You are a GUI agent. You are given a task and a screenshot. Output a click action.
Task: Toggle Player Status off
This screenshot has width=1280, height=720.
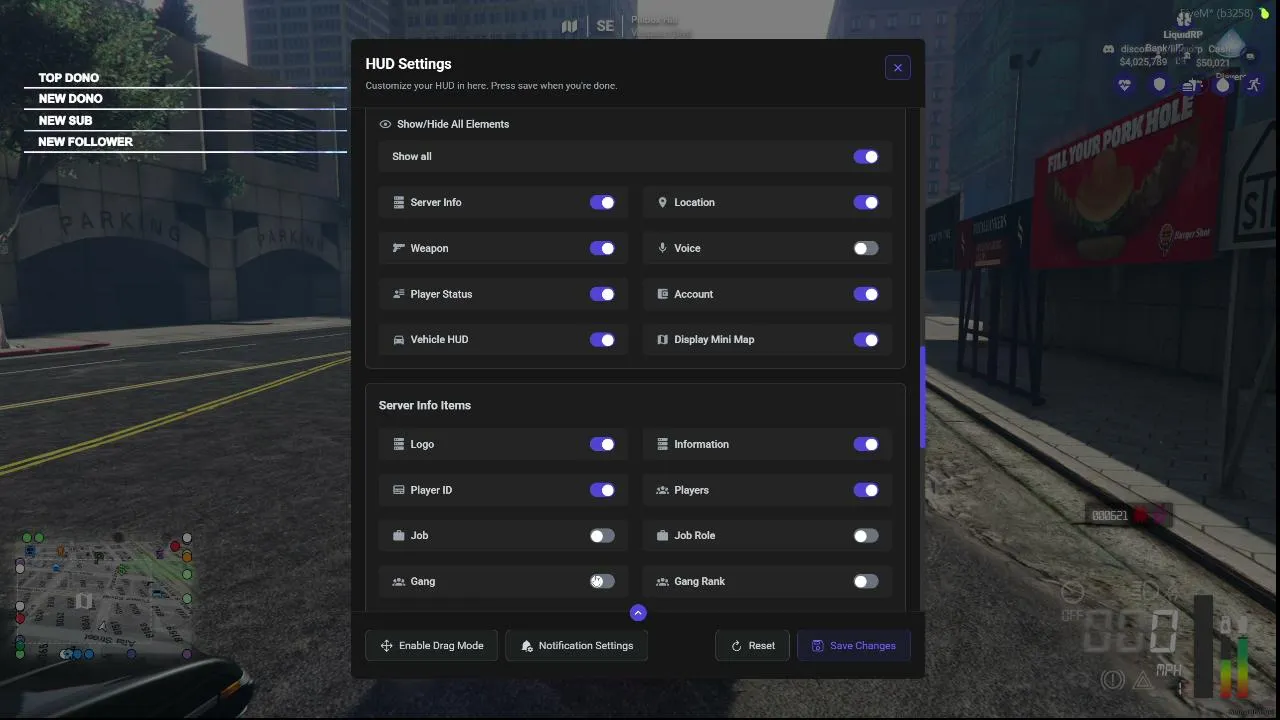pyautogui.click(x=602, y=294)
